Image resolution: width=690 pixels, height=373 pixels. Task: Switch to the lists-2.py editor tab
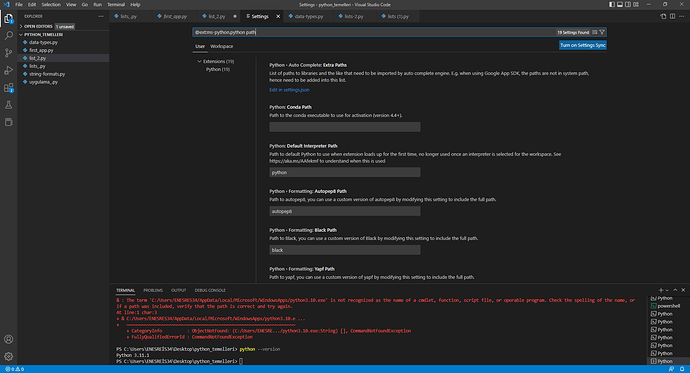click(x=354, y=16)
